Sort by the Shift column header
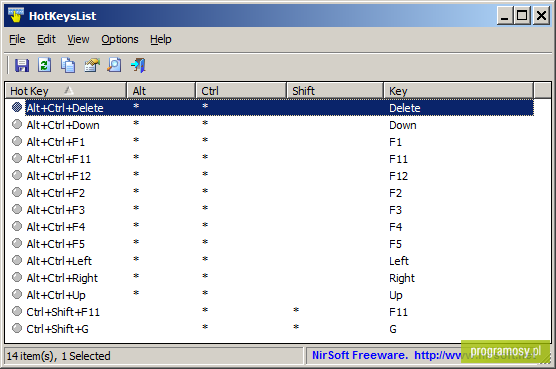Image resolution: width=556 pixels, height=369 pixels. click(335, 91)
